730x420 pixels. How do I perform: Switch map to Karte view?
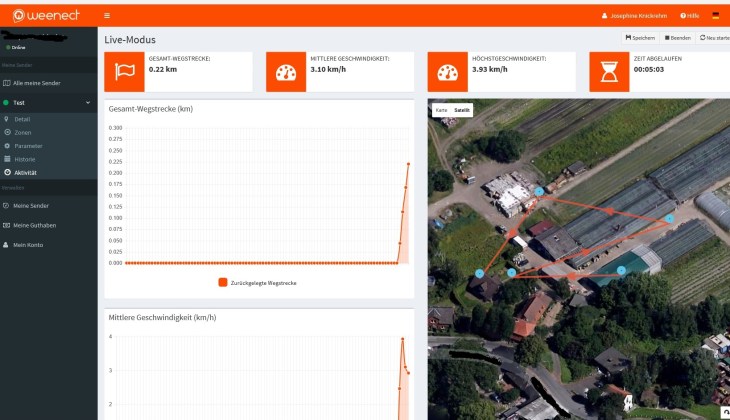[441, 109]
